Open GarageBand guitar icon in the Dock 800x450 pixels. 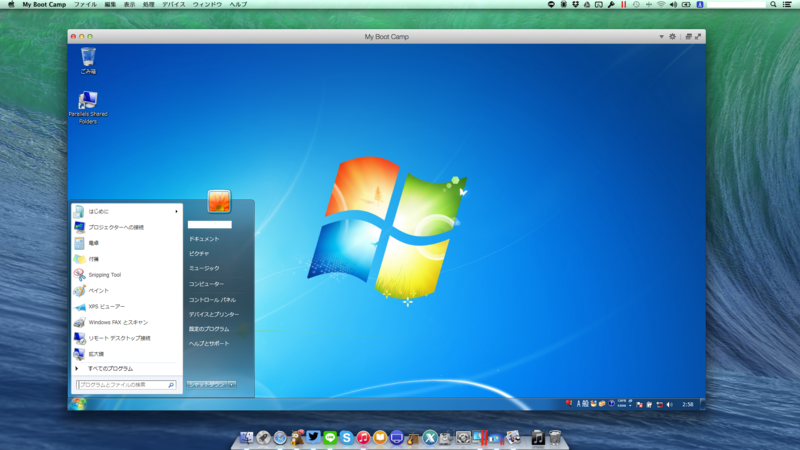point(413,437)
